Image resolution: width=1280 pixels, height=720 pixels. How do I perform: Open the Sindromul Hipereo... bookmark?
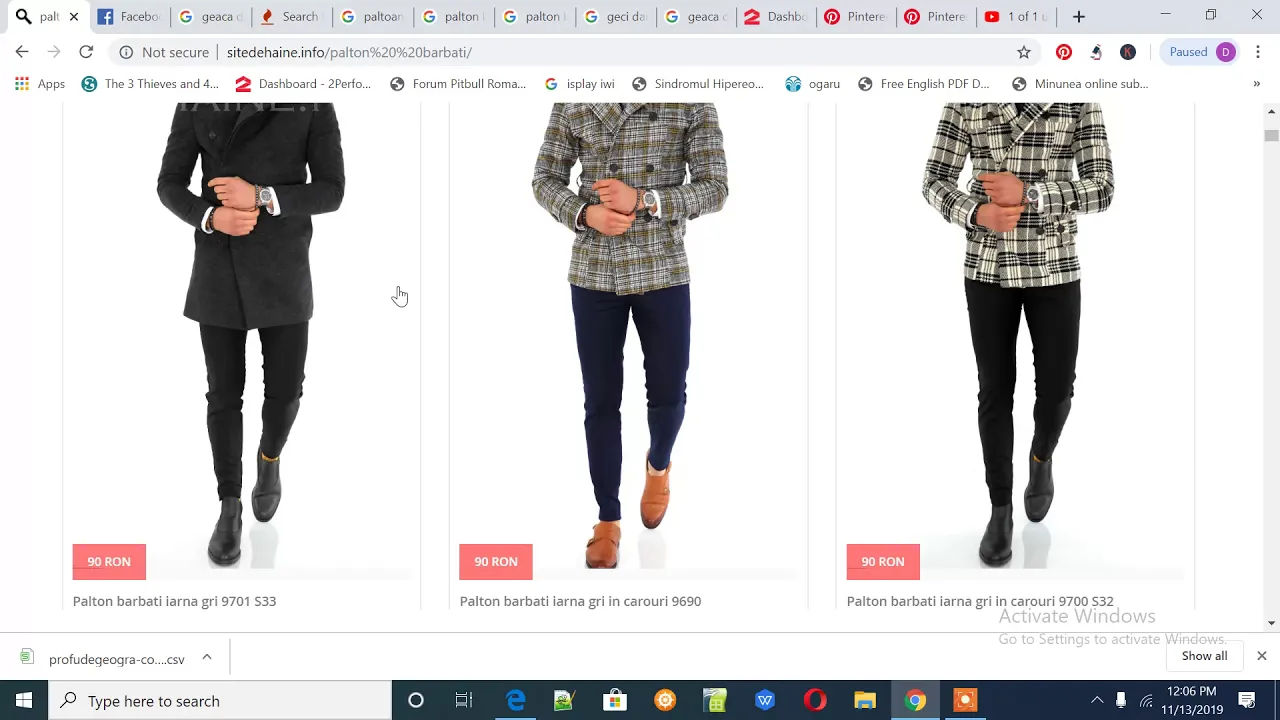tap(698, 84)
